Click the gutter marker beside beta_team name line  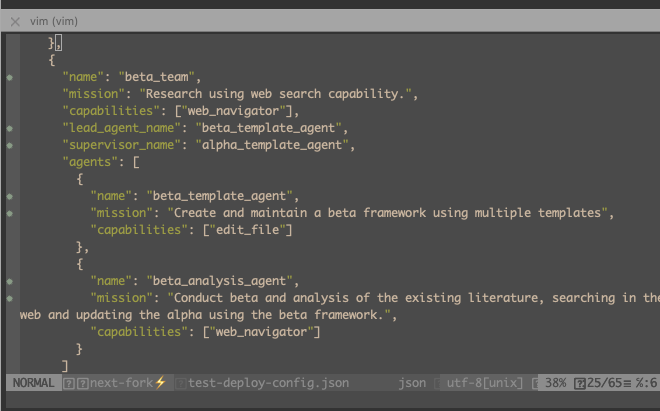pyautogui.click(x=10, y=77)
